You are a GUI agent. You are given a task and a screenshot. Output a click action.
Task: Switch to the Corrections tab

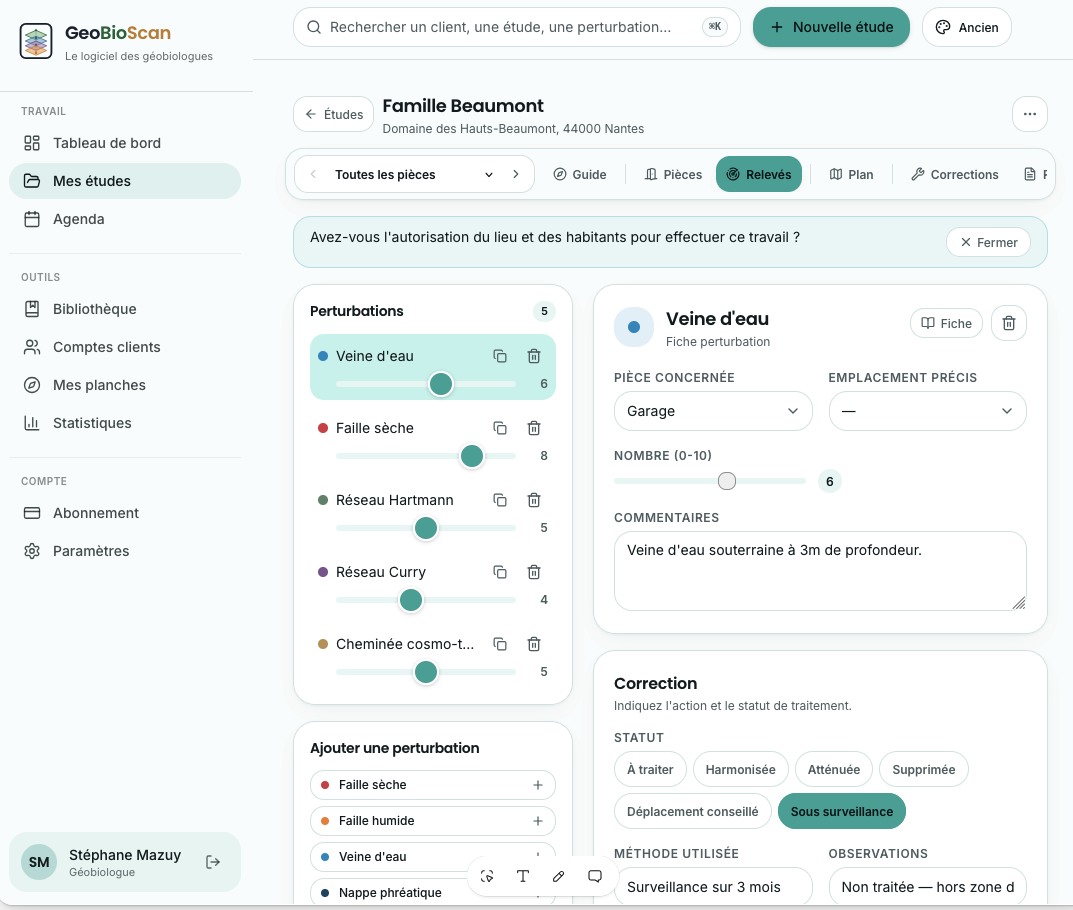click(955, 174)
